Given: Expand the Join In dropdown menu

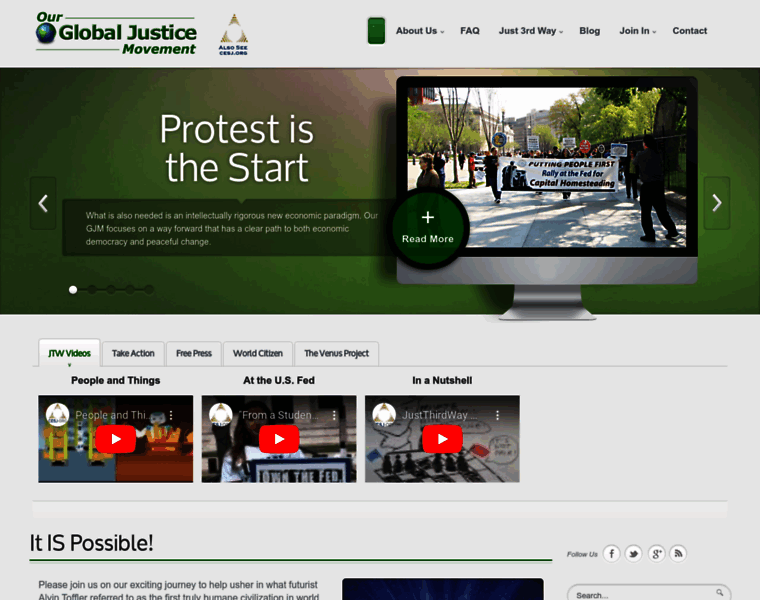Looking at the screenshot, I should click(x=637, y=31).
